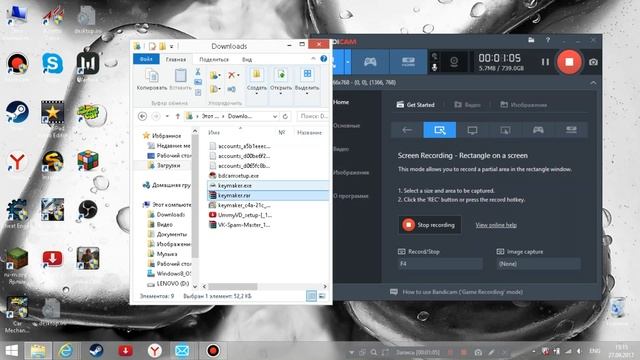Viewport: 640px width, 360px height.
Task: Open the Windows Start button
Action: 11,351
